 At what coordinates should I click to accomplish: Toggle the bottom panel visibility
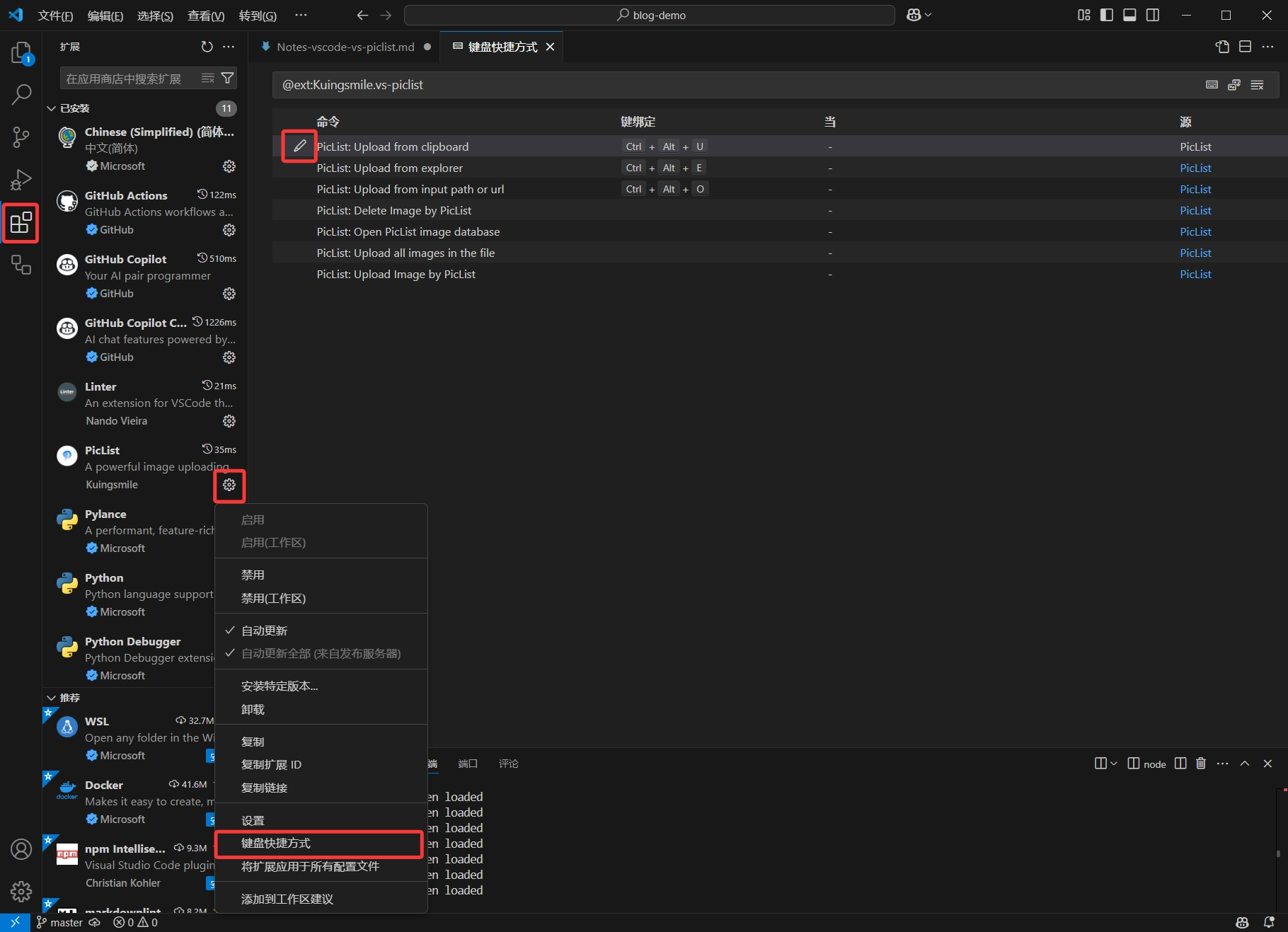pos(1129,15)
